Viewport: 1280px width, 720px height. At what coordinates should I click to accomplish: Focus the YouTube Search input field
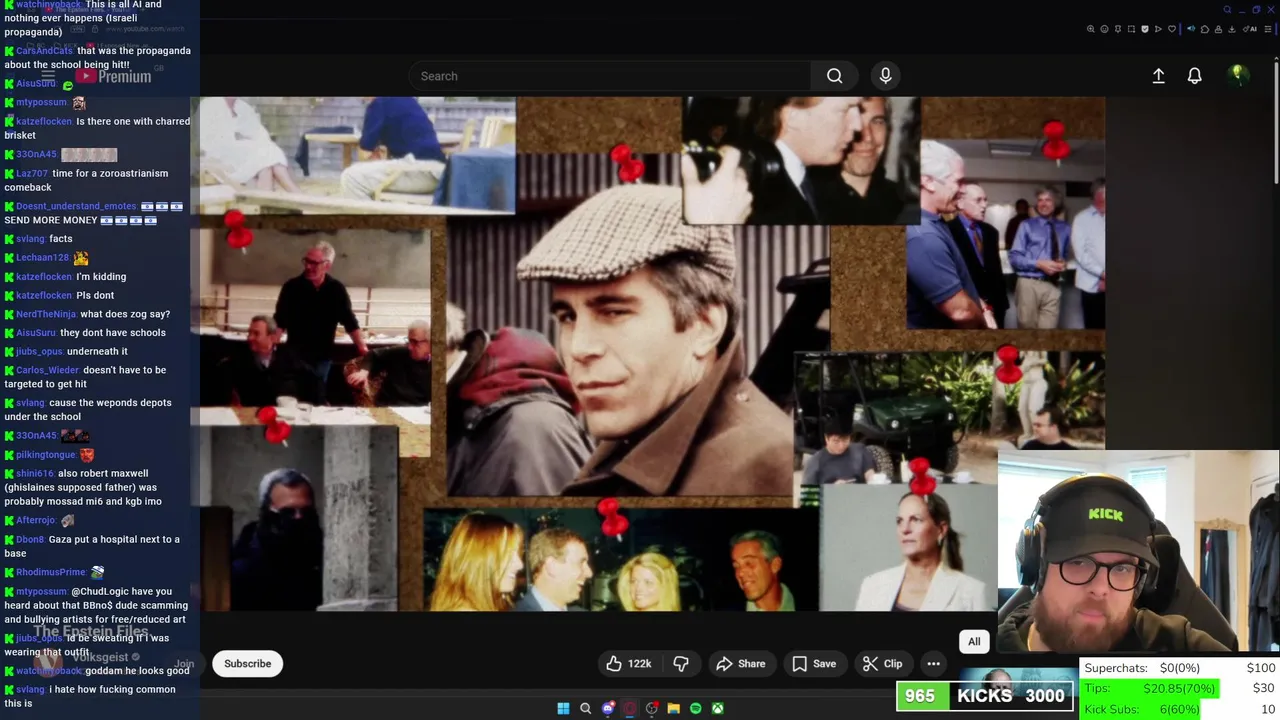tap(610, 76)
